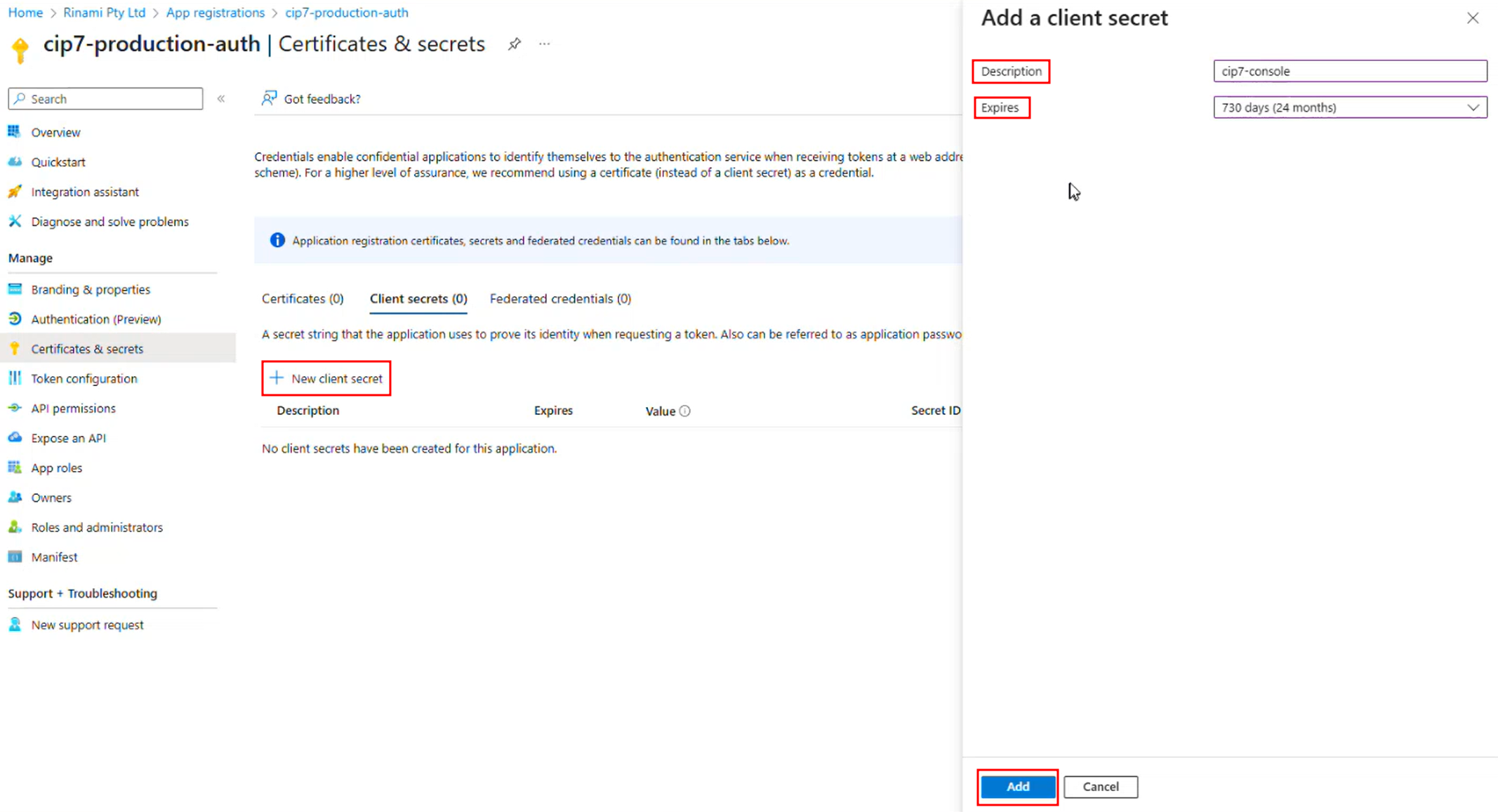1498x812 pixels.
Task: Click the App registrations breadcrumb
Action: (216, 13)
